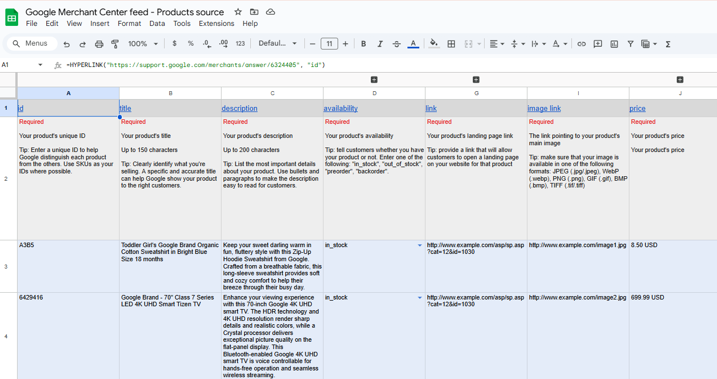
Task: Select the paint format roller icon
Action: tap(115, 44)
